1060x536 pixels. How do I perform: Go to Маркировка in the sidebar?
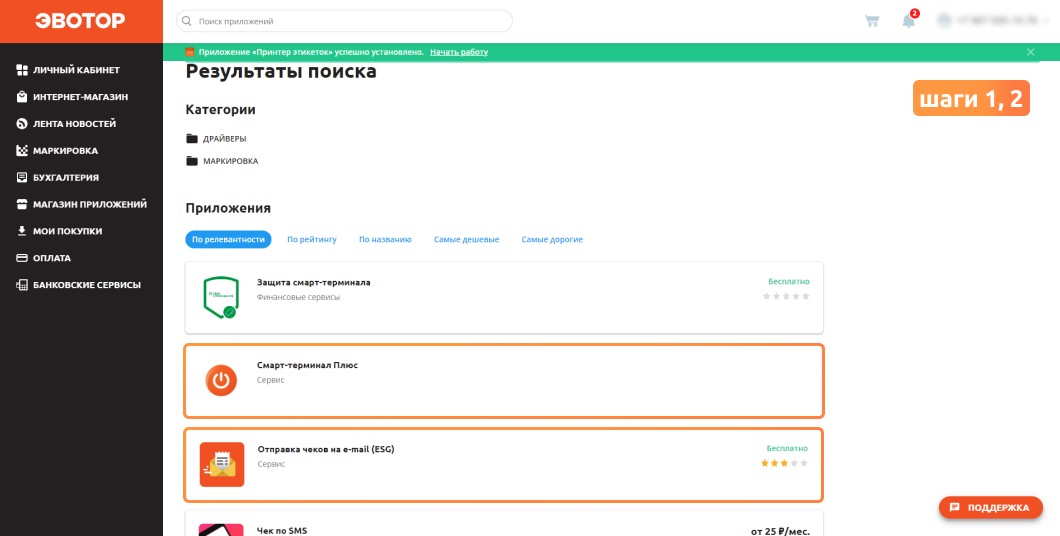[x=66, y=151]
